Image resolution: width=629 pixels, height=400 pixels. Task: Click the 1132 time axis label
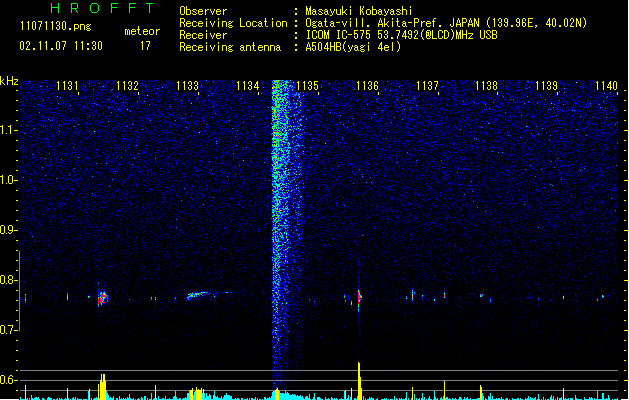pyautogui.click(x=127, y=86)
